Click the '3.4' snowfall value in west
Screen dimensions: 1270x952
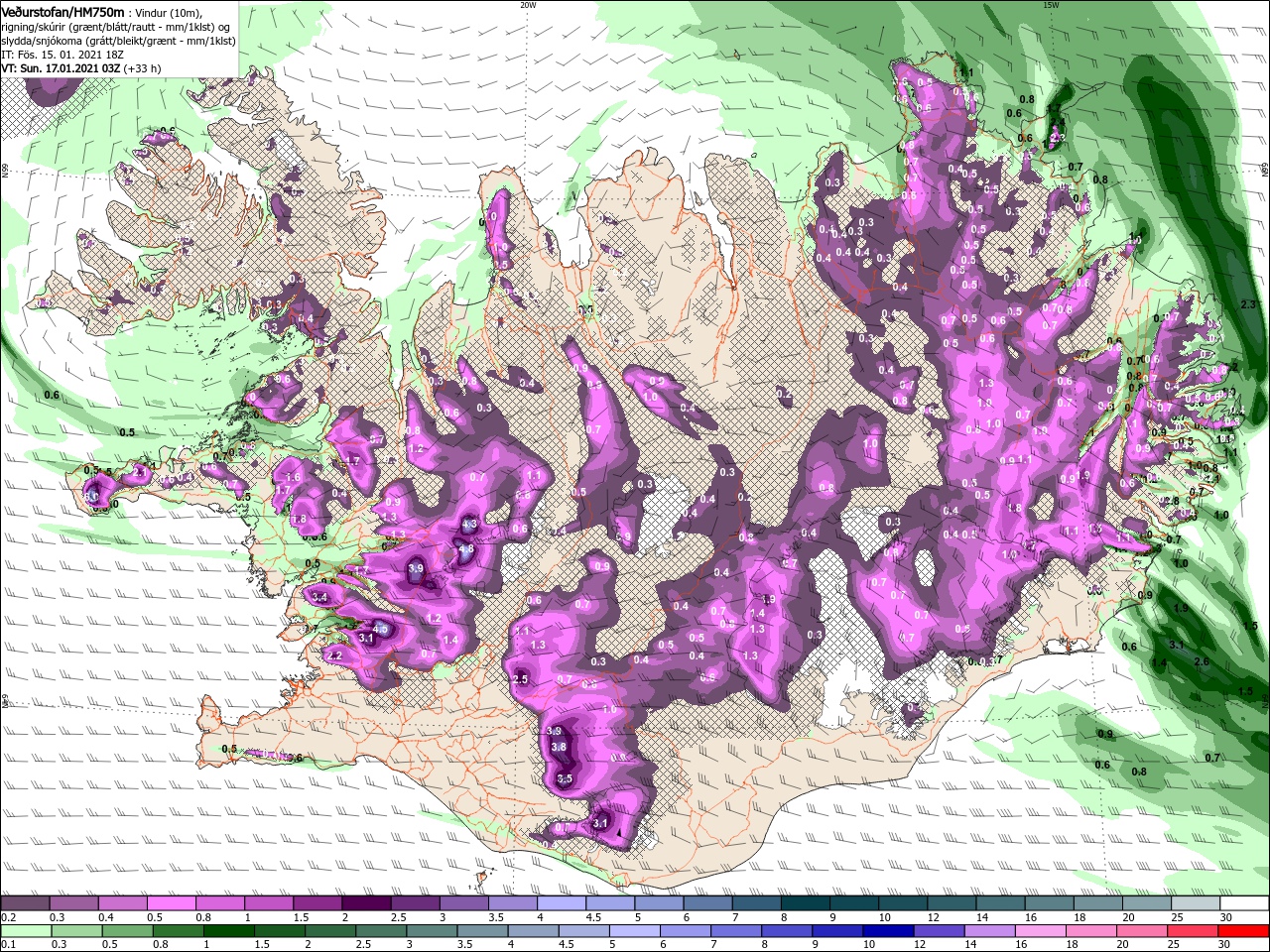pyautogui.click(x=319, y=597)
